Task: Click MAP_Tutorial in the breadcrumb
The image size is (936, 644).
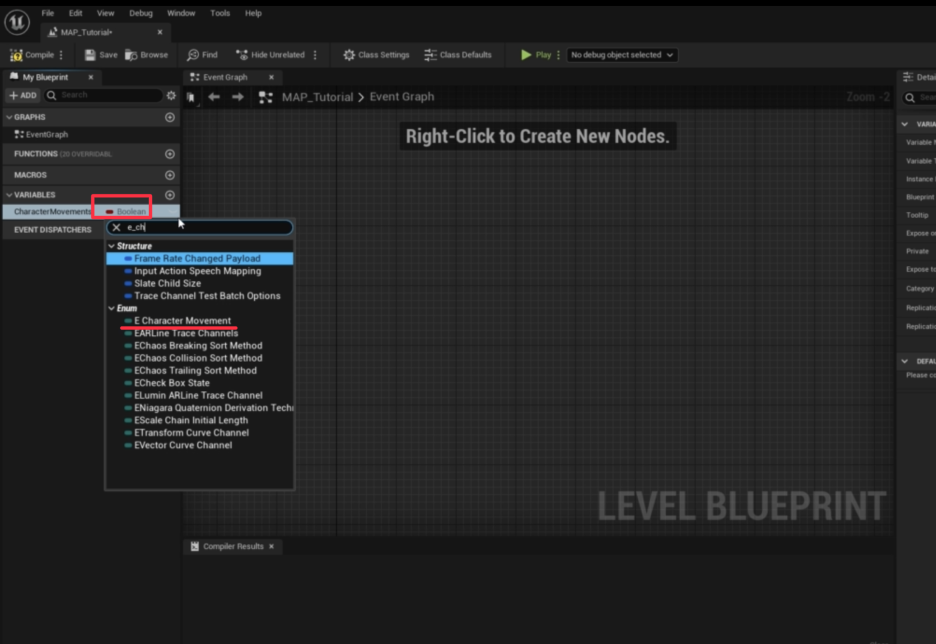Action: tap(317, 97)
